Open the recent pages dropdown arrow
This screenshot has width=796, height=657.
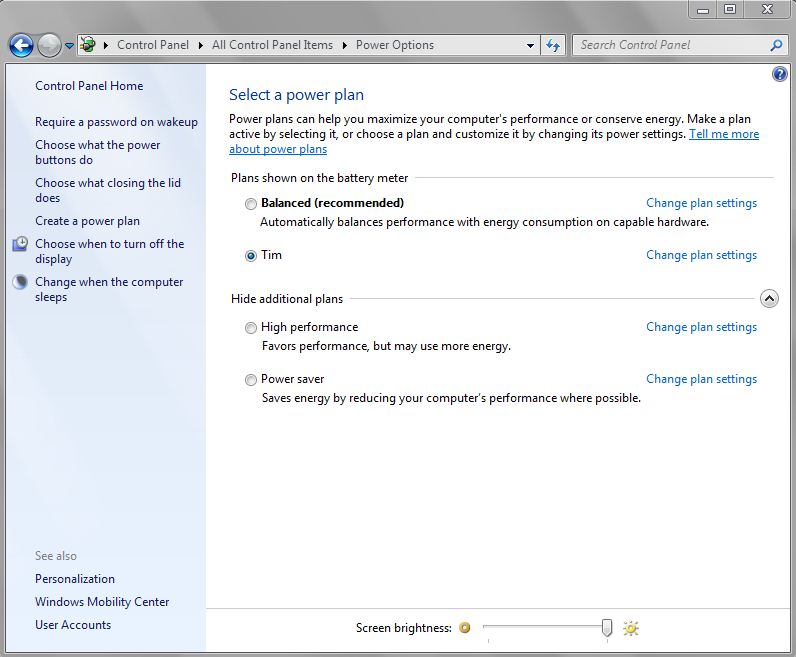[70, 46]
